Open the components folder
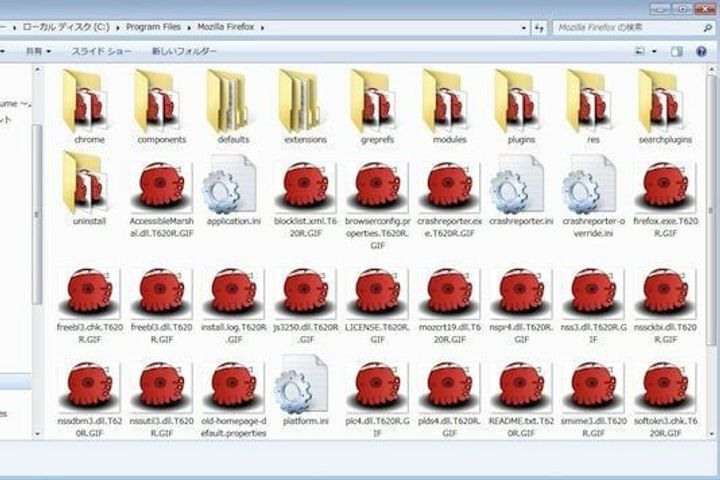 158,101
